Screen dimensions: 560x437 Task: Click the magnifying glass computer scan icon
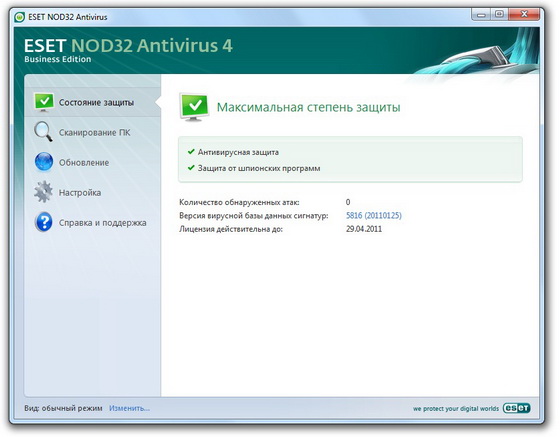[x=44, y=132]
